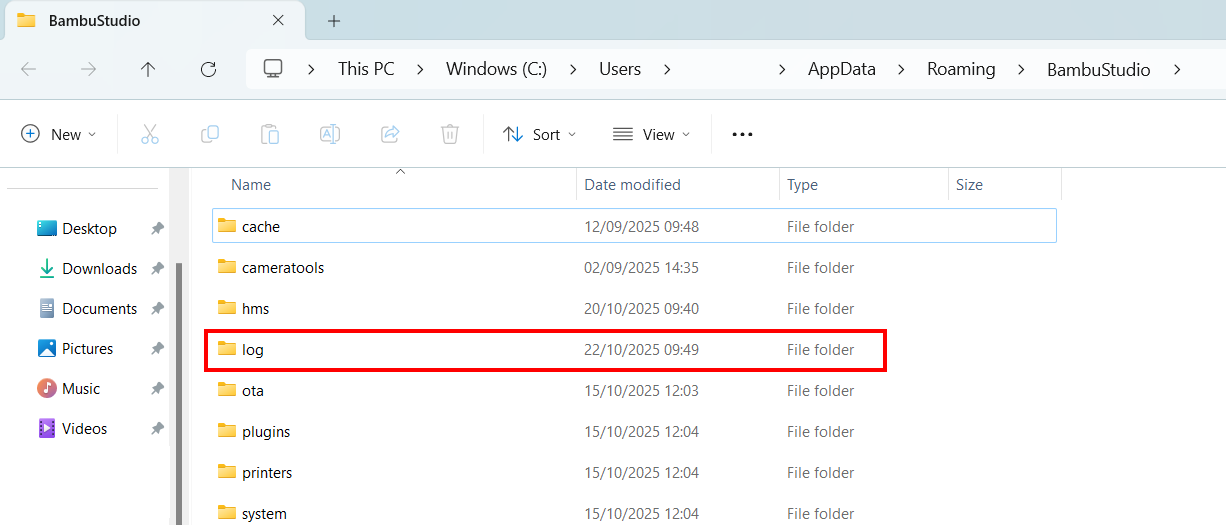Click the plugins folder's yellow icon
The image size is (1226, 525).
pos(227,431)
